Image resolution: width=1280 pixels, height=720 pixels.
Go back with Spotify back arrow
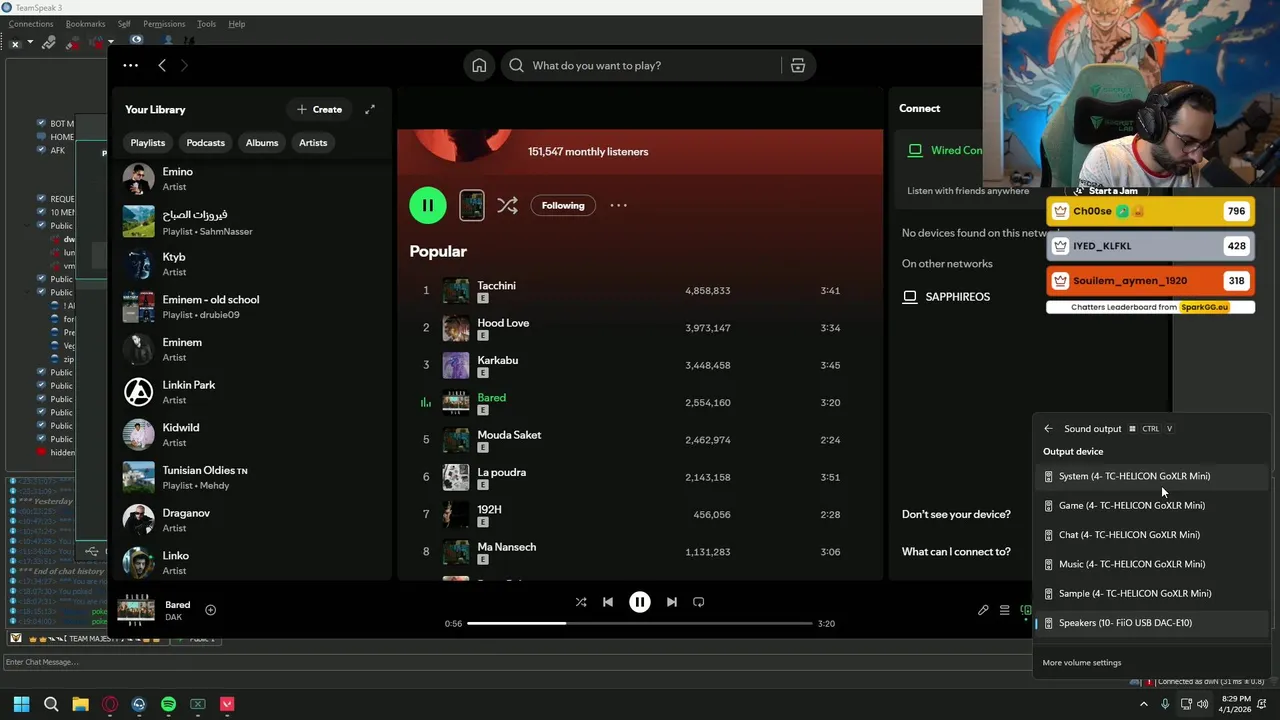tap(162, 65)
